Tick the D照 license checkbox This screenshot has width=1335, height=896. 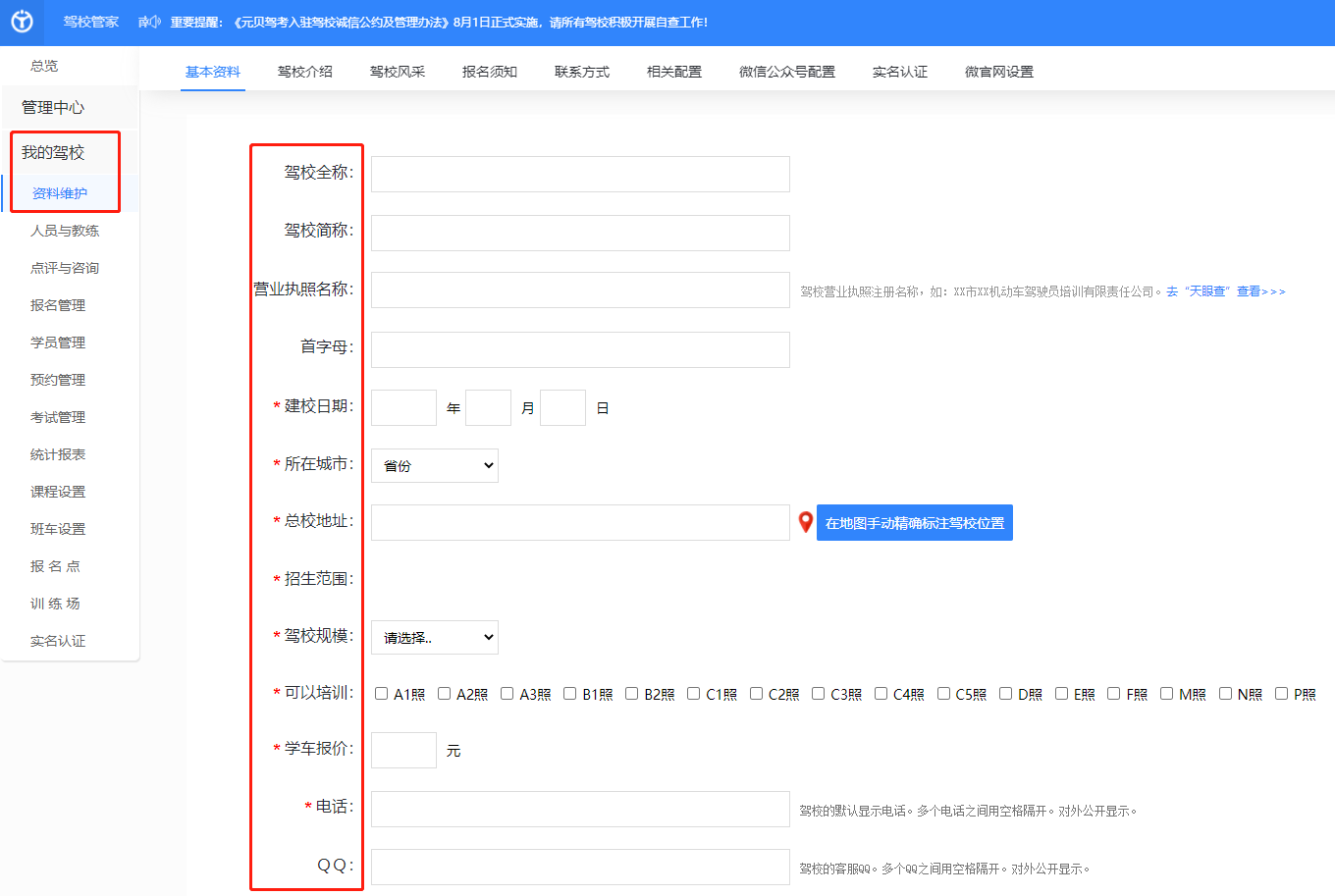1006,694
